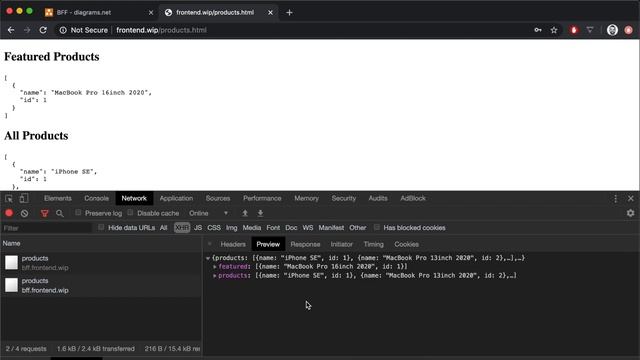
Task: Open the Chrome profile avatar
Action: [612, 30]
